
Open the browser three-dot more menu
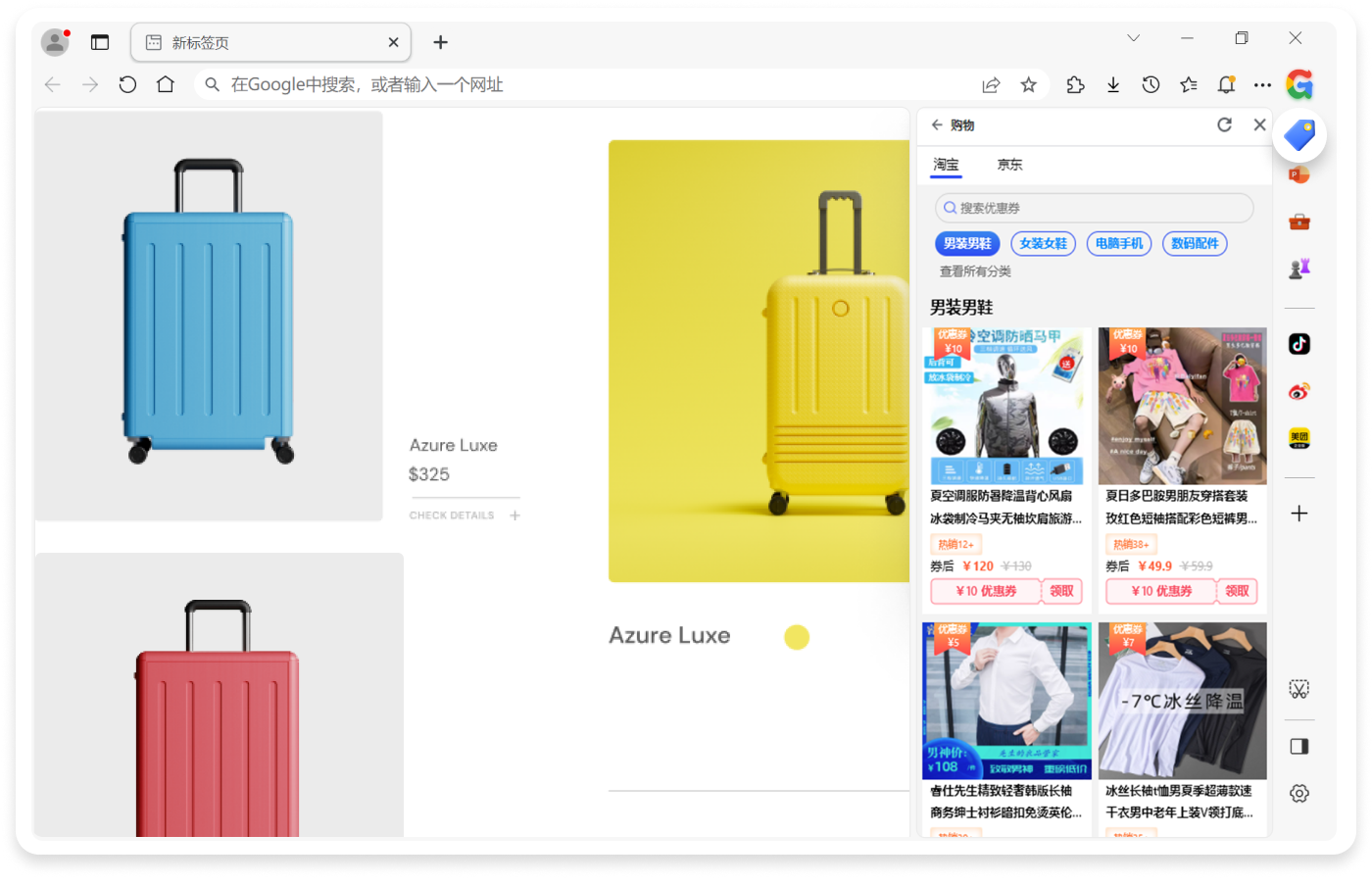click(1262, 85)
